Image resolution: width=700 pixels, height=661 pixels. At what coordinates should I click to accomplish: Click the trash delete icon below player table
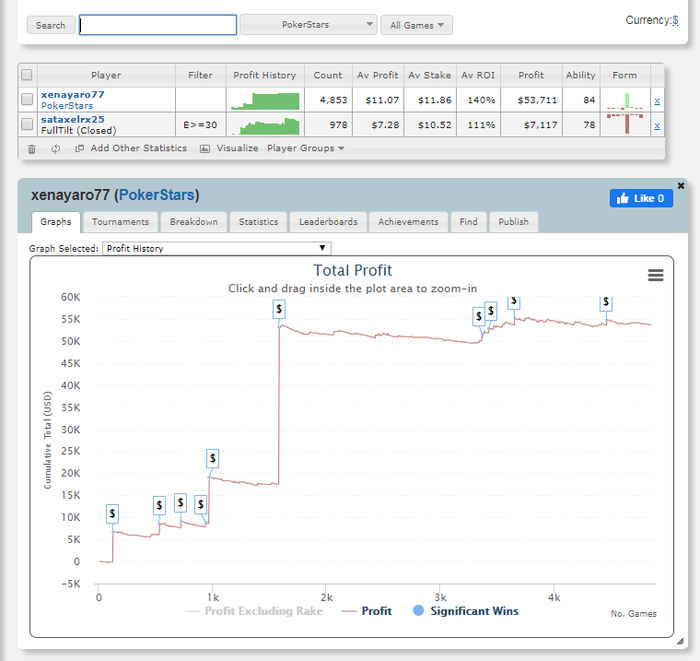[32, 149]
